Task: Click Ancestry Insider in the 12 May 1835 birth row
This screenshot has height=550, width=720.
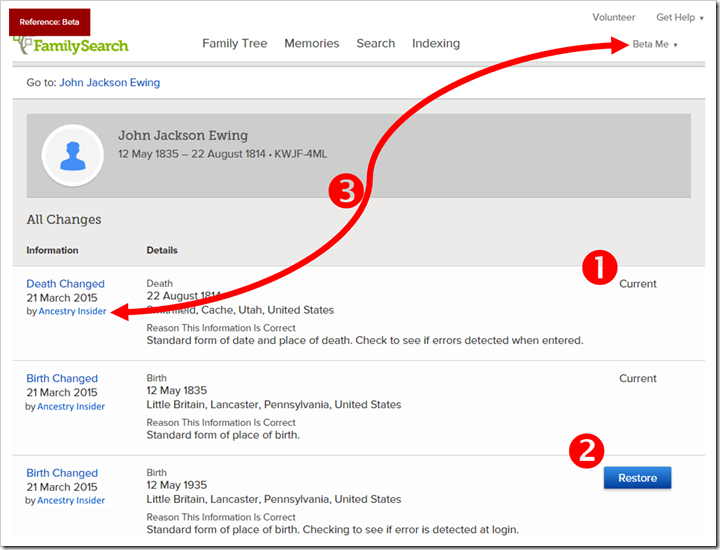Action: (x=71, y=406)
